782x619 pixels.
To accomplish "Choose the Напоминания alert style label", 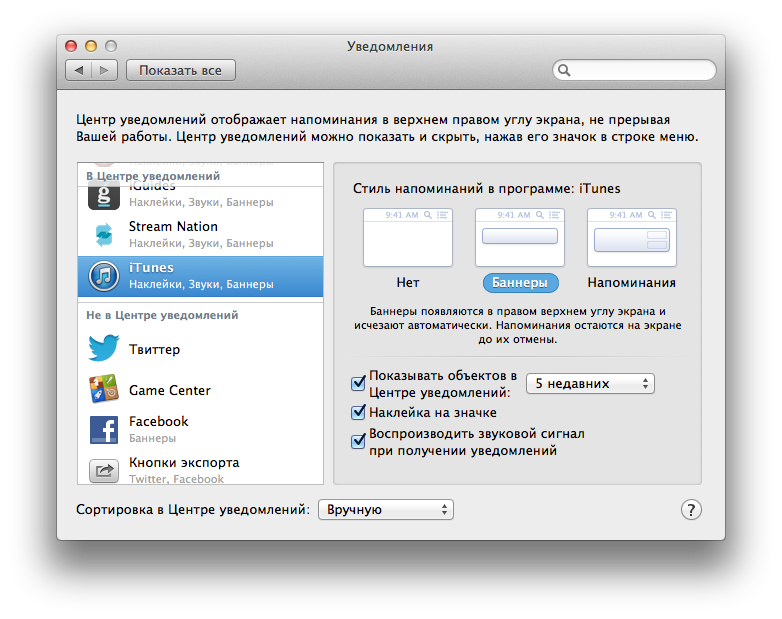I will tap(631, 283).
